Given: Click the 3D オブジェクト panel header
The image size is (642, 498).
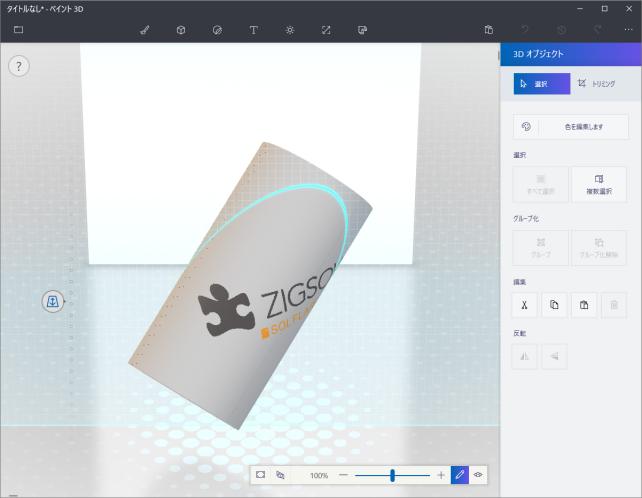Looking at the screenshot, I should pyautogui.click(x=571, y=54).
